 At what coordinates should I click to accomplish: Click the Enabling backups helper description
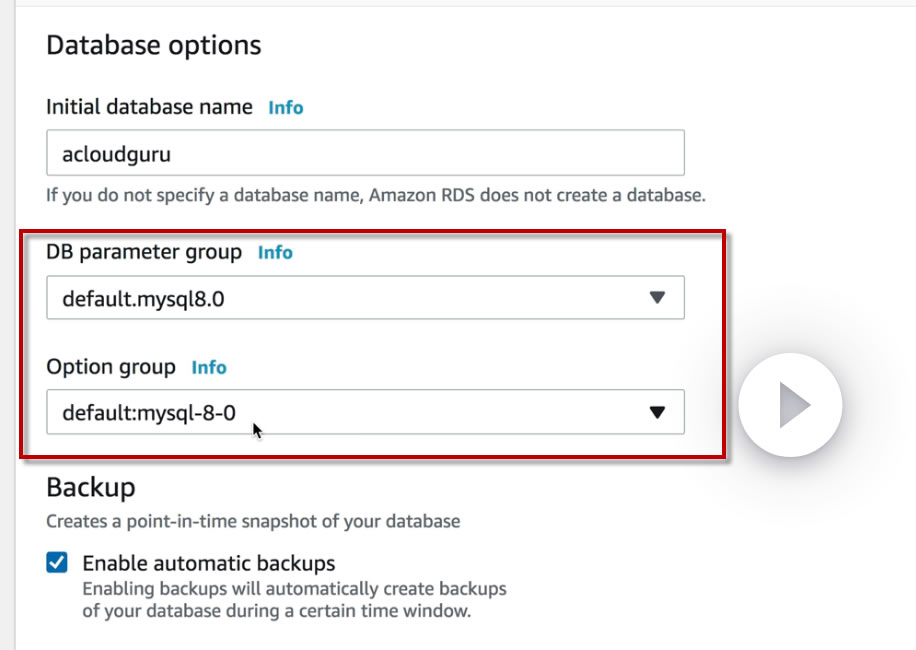click(x=294, y=598)
